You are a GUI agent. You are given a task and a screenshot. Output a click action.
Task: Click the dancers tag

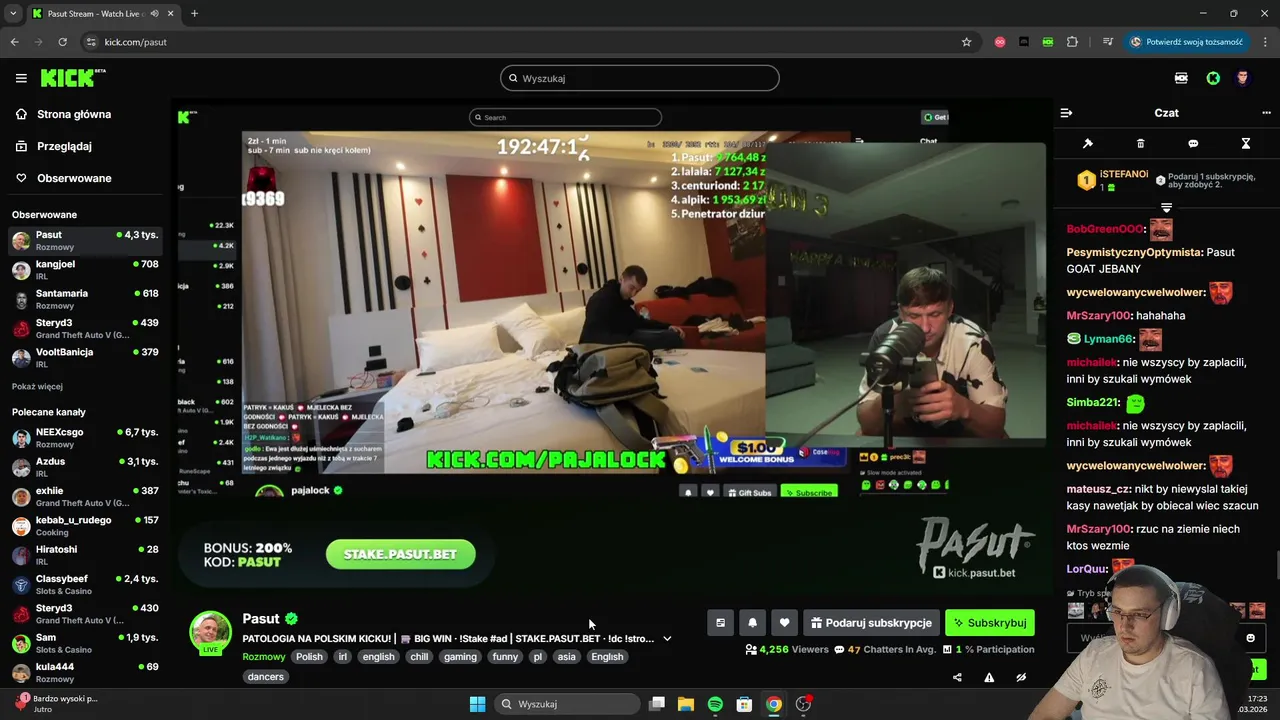(266, 677)
